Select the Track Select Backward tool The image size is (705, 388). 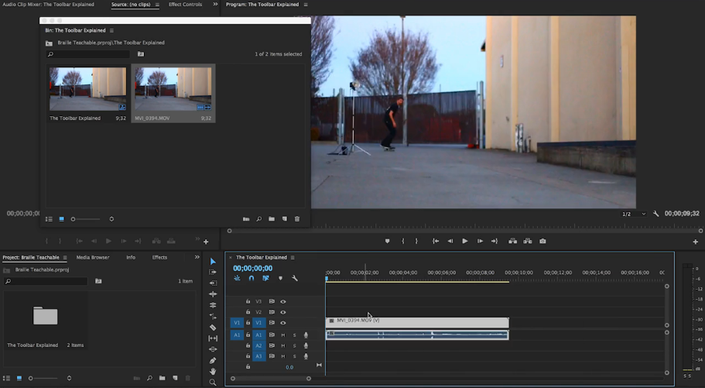click(x=213, y=283)
